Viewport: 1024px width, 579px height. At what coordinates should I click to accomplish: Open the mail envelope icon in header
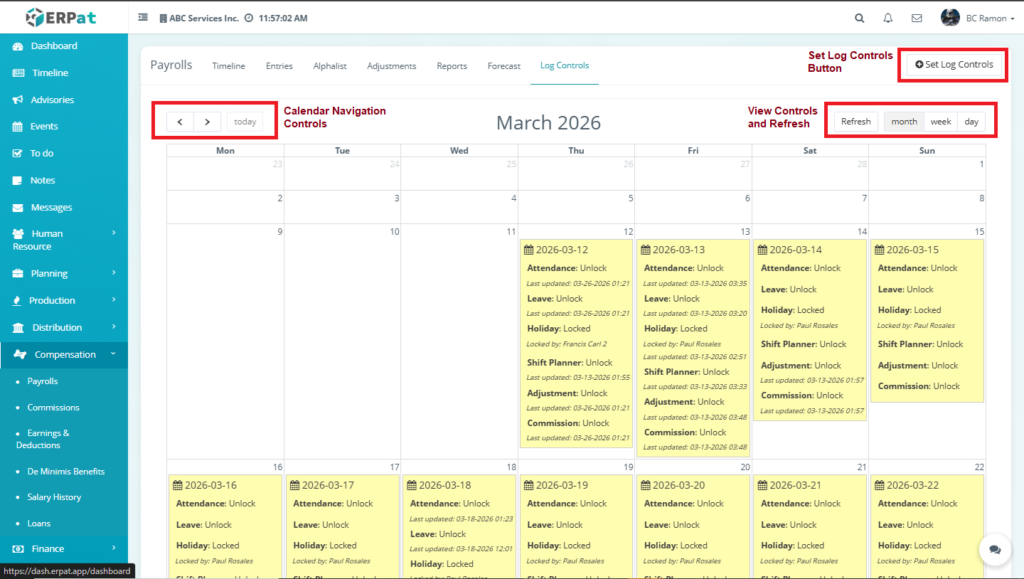pos(916,18)
